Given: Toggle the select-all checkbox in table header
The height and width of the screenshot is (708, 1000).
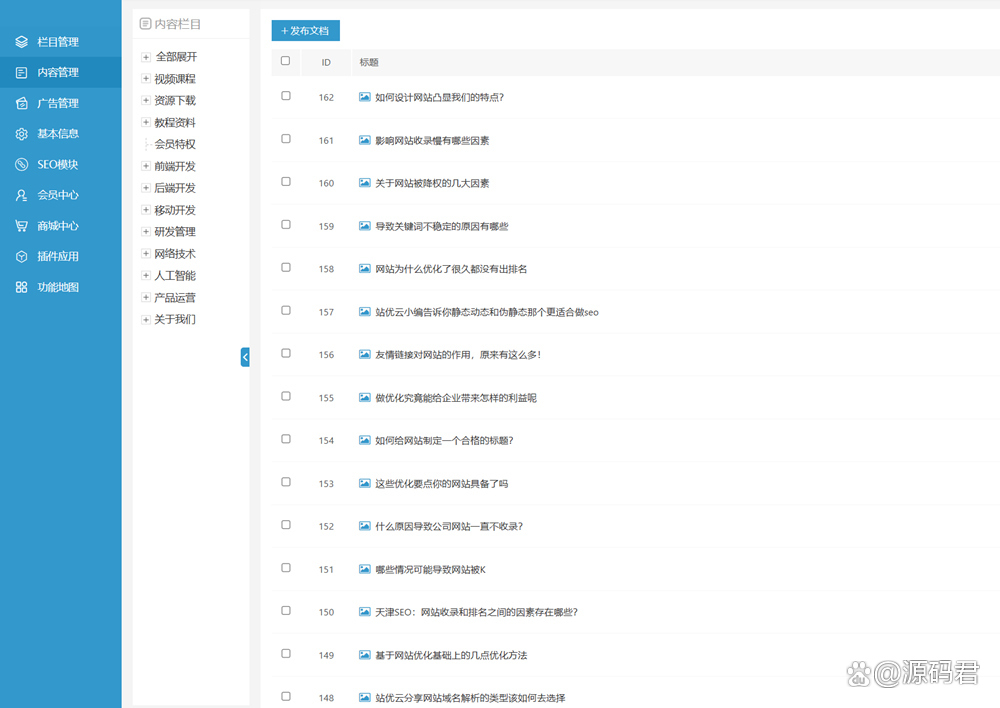Looking at the screenshot, I should (x=286, y=61).
